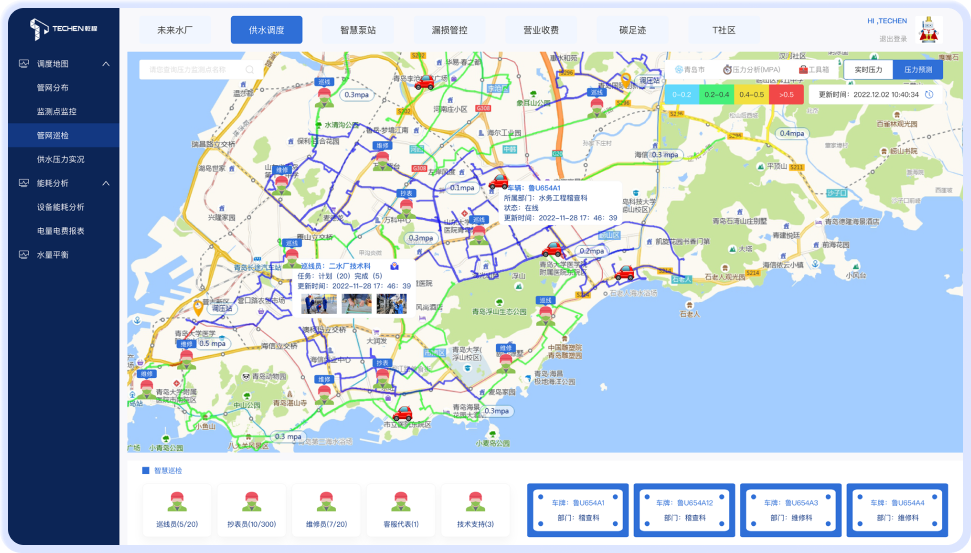Switch to 压力预测 mode
This screenshot has width=971, height=553.
pyautogui.click(x=917, y=70)
